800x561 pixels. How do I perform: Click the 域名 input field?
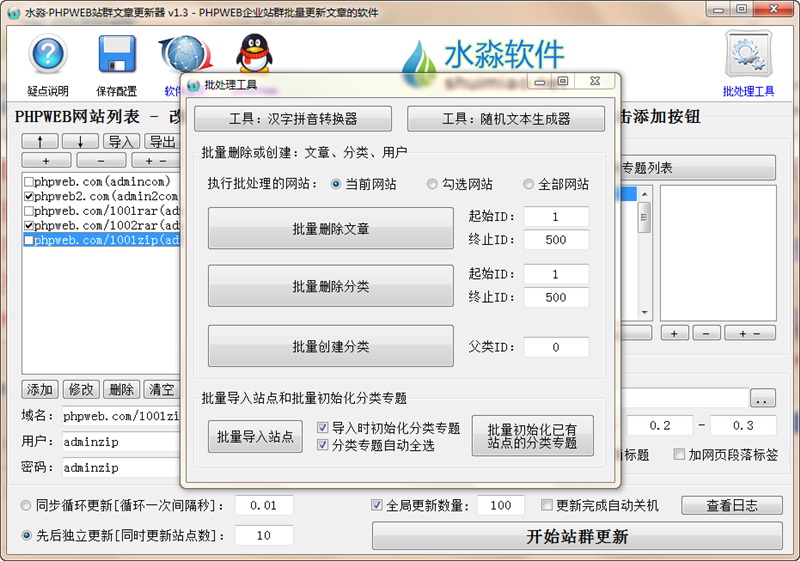pyautogui.click(x=121, y=416)
